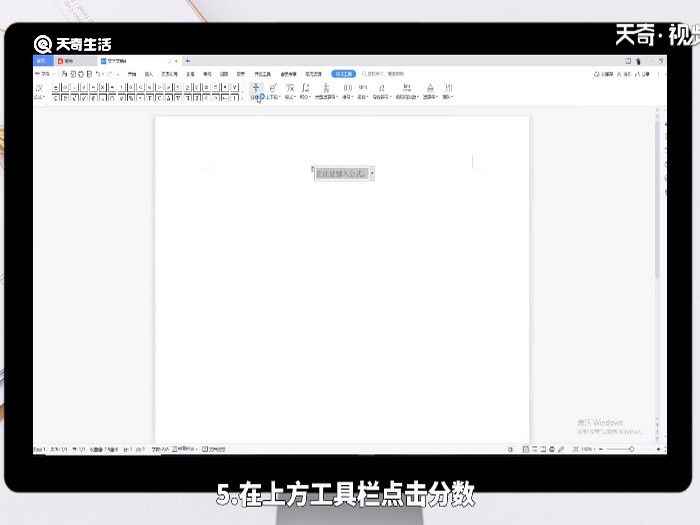
Task: Open the Docer Resources ribbon tab
Action: click(313, 74)
